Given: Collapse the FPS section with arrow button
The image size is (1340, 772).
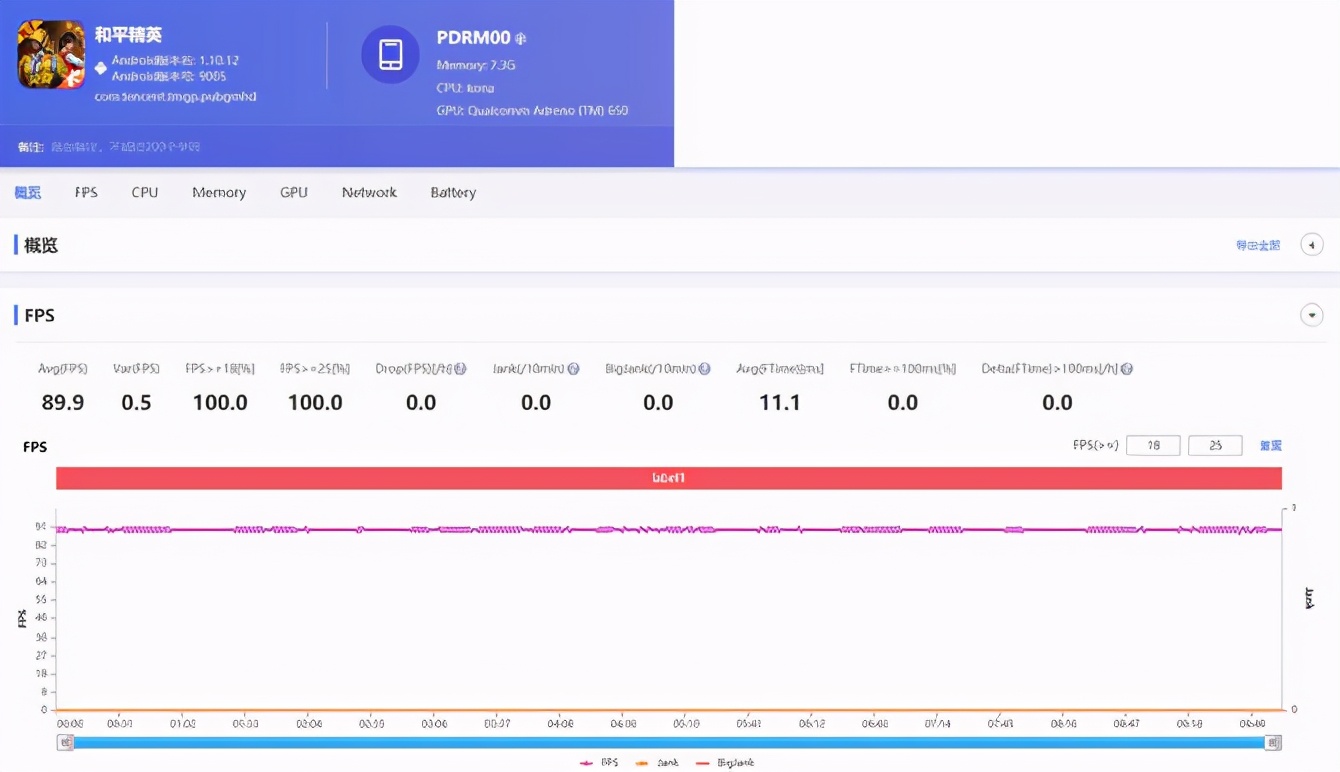Looking at the screenshot, I should tap(1311, 316).
